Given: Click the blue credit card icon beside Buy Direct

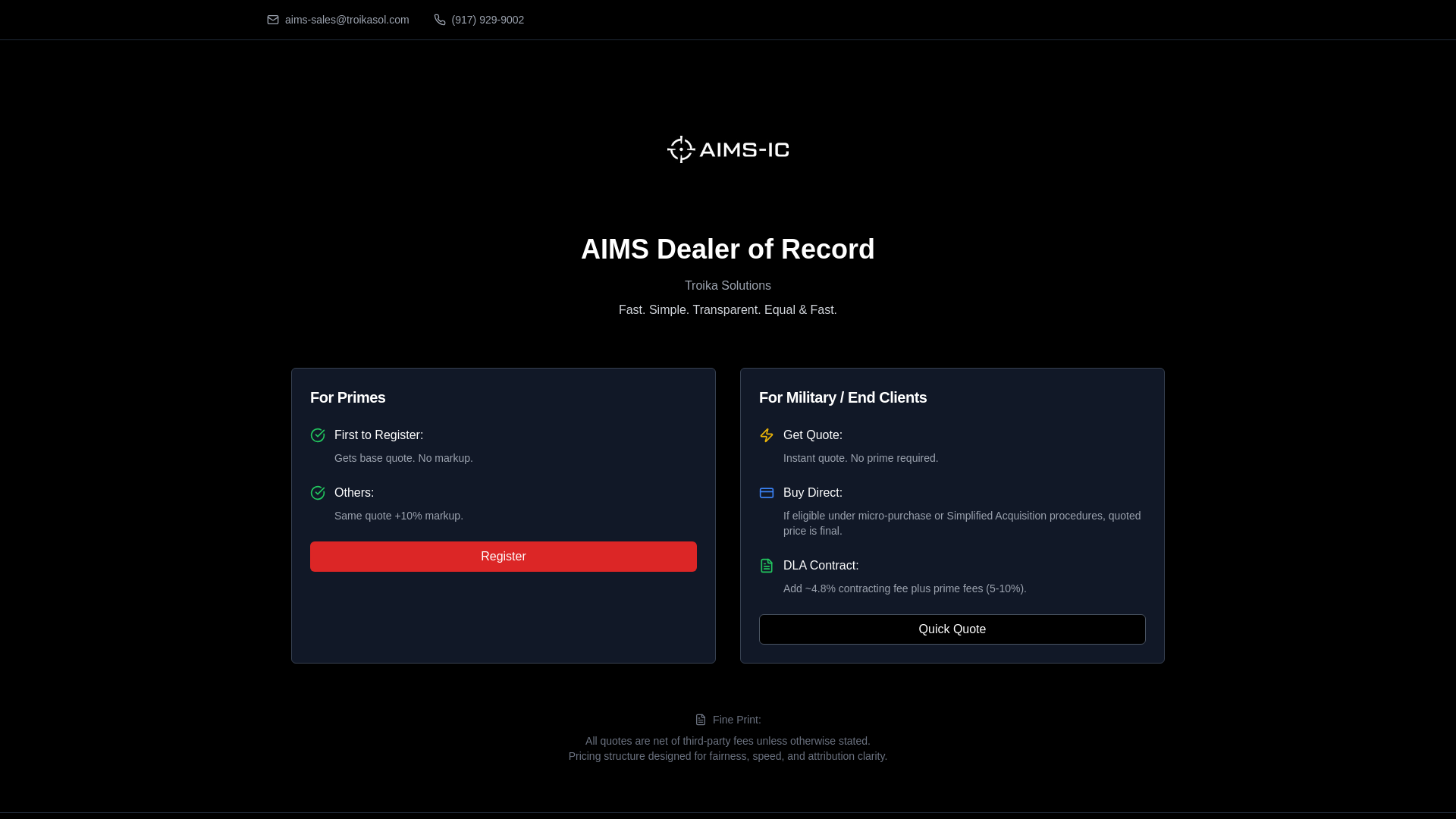Looking at the screenshot, I should [x=767, y=493].
